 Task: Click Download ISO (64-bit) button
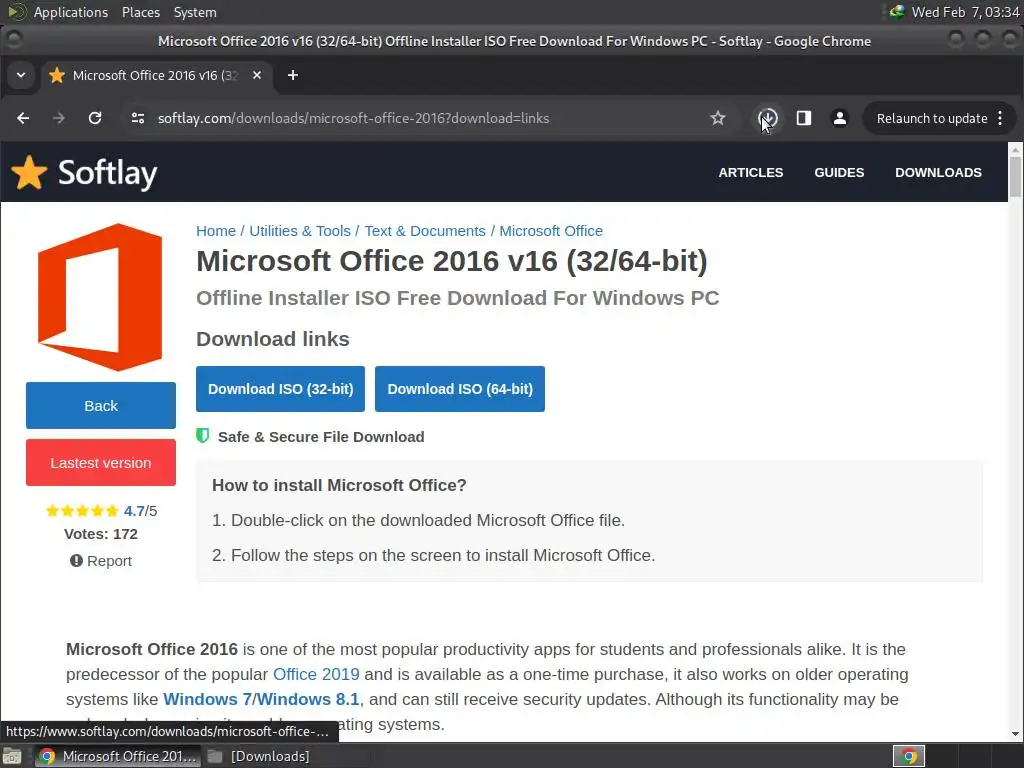460,389
